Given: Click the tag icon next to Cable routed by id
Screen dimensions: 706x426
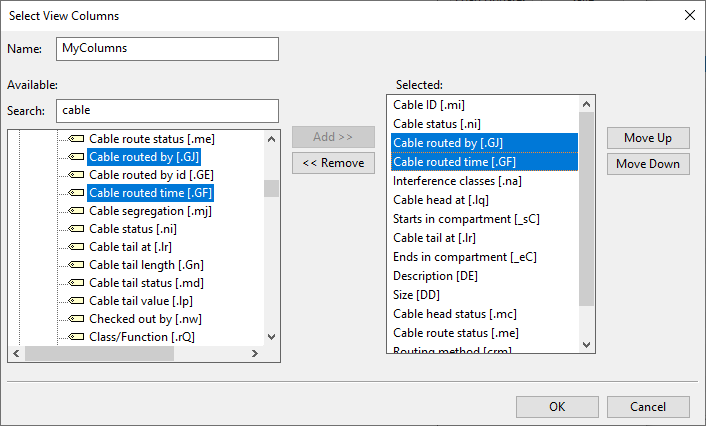Looking at the screenshot, I should pos(76,175).
